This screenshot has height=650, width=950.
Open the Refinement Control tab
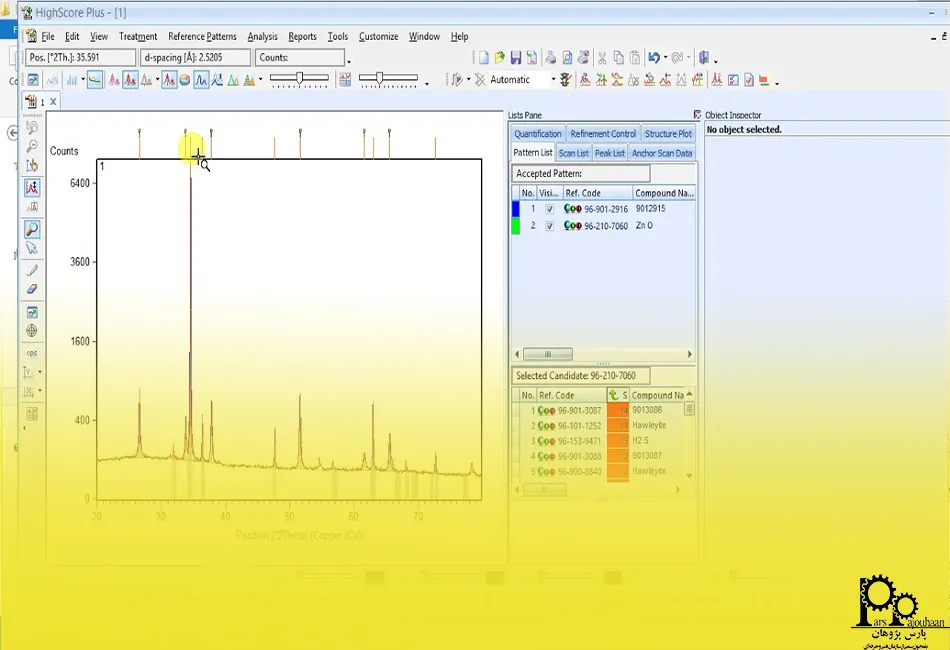click(x=603, y=134)
